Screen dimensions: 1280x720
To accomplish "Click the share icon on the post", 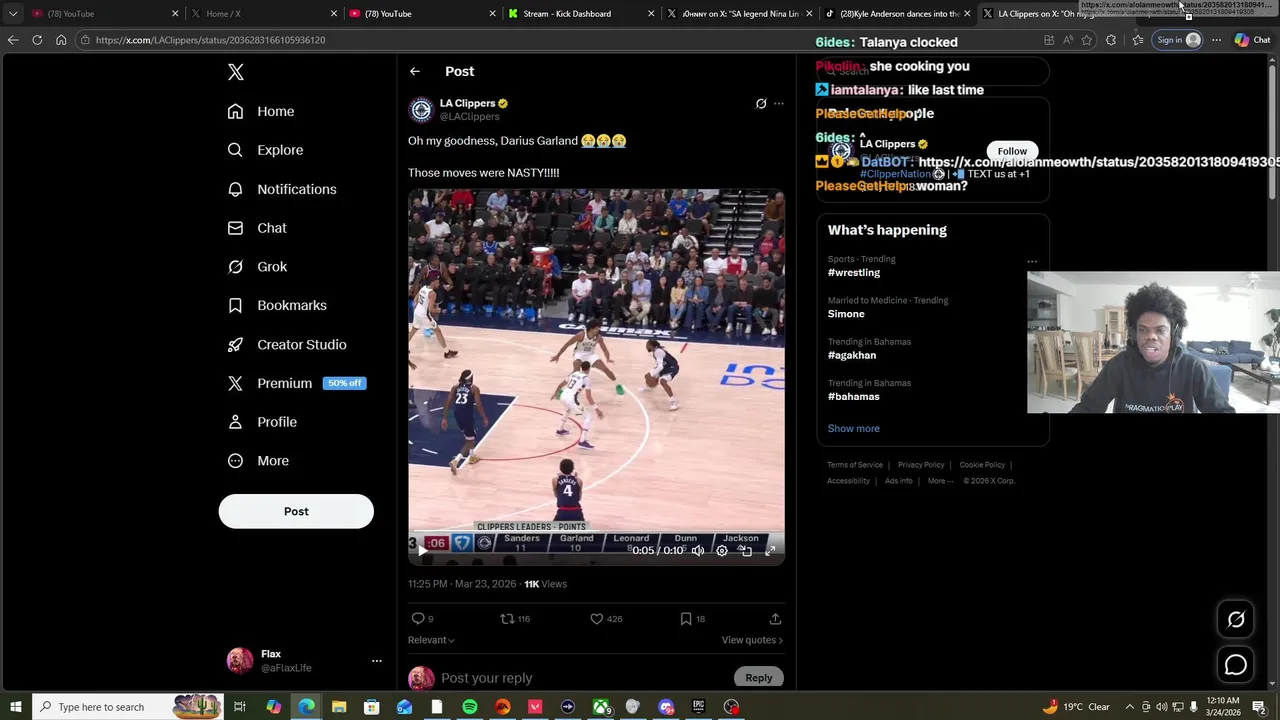I will [775, 619].
